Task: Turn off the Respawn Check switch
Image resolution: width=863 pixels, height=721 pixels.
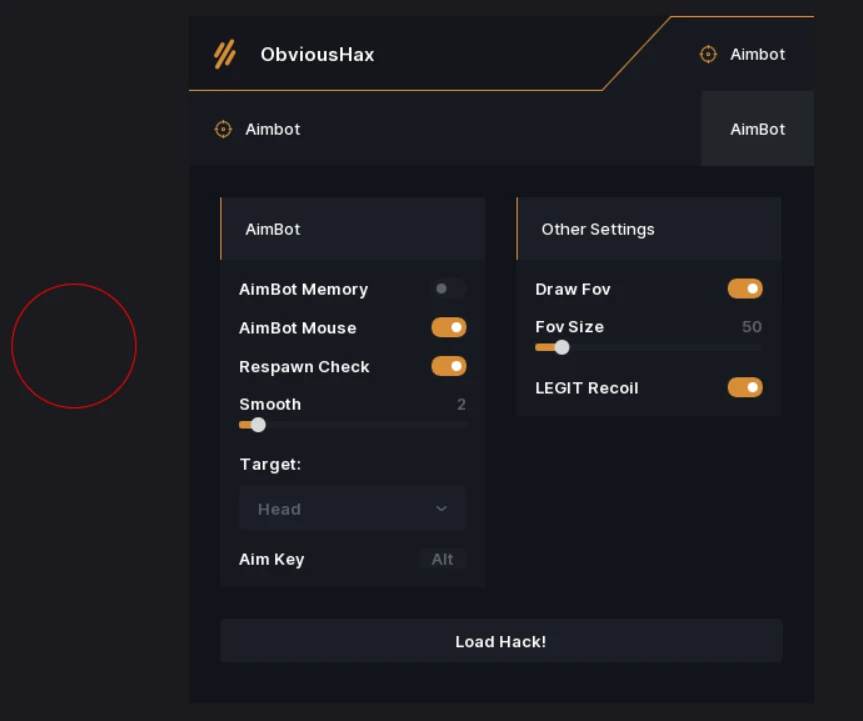Action: 449,366
